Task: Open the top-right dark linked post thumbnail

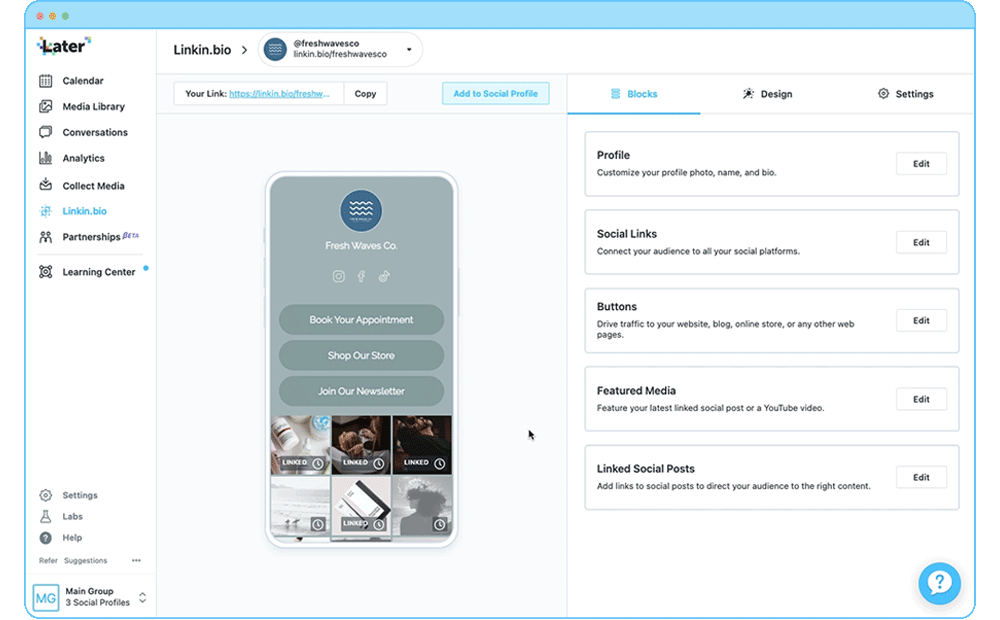Action: [422, 445]
